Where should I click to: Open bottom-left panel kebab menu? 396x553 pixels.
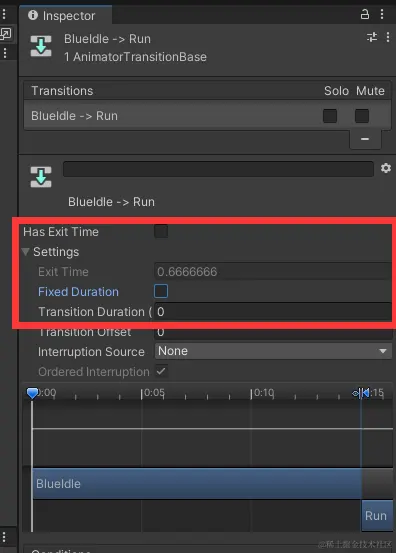click(4, 537)
